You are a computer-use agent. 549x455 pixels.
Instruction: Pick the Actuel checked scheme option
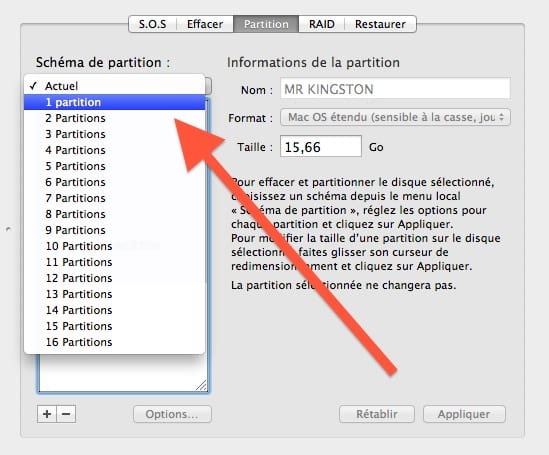coord(114,86)
